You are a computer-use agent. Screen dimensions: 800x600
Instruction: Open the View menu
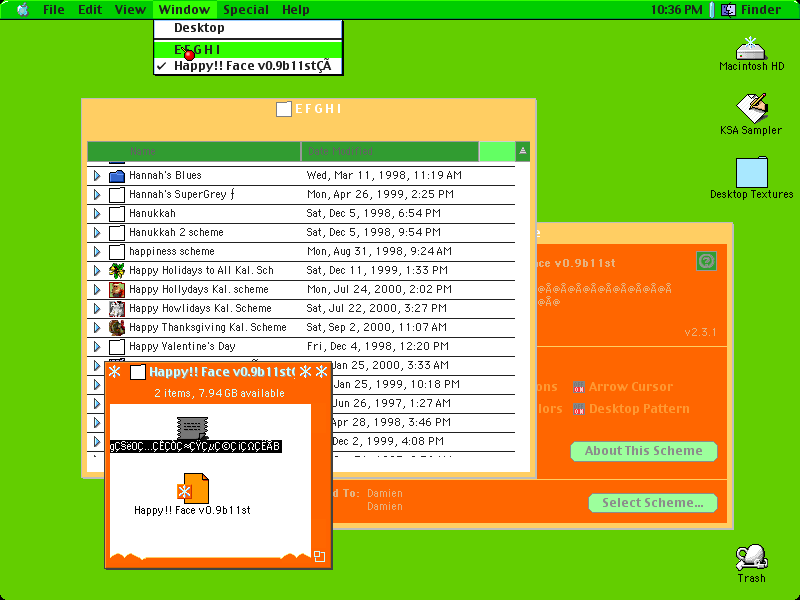[x=130, y=10]
